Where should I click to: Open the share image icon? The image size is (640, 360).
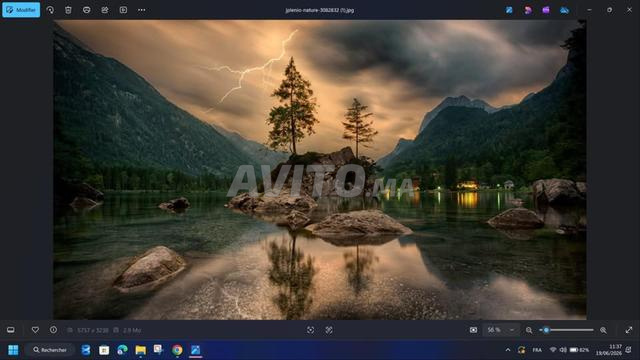click(x=105, y=10)
